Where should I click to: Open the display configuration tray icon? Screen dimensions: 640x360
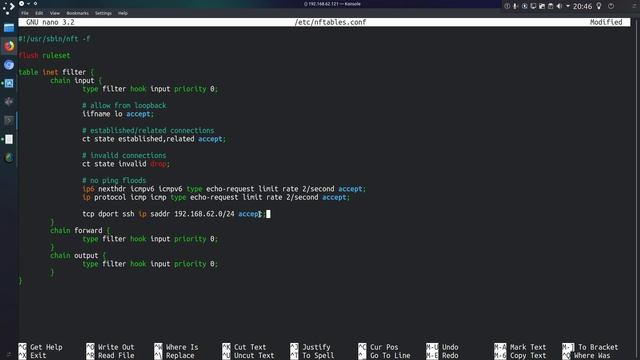[533, 6]
